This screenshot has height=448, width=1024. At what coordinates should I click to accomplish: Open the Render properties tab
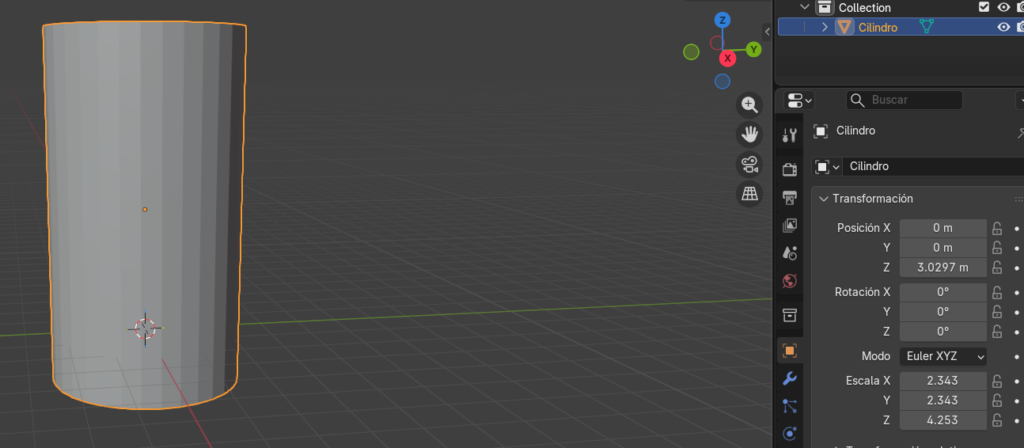tap(790, 169)
